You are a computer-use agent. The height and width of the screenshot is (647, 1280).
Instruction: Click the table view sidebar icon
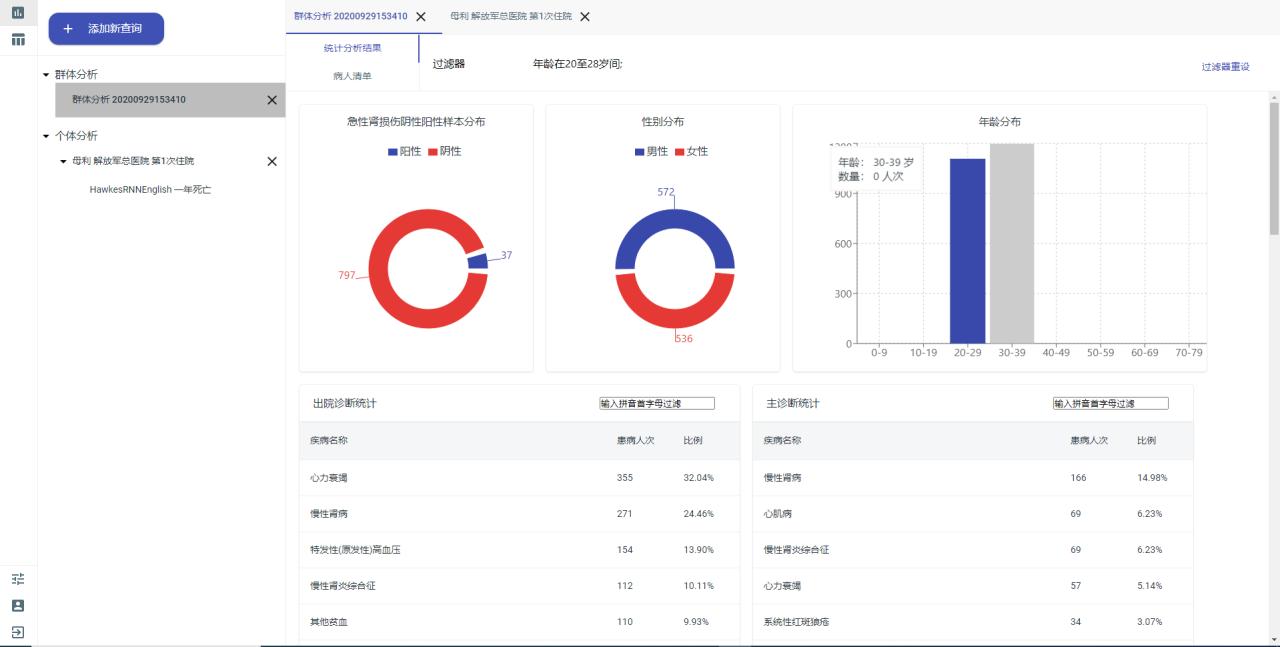(18, 40)
